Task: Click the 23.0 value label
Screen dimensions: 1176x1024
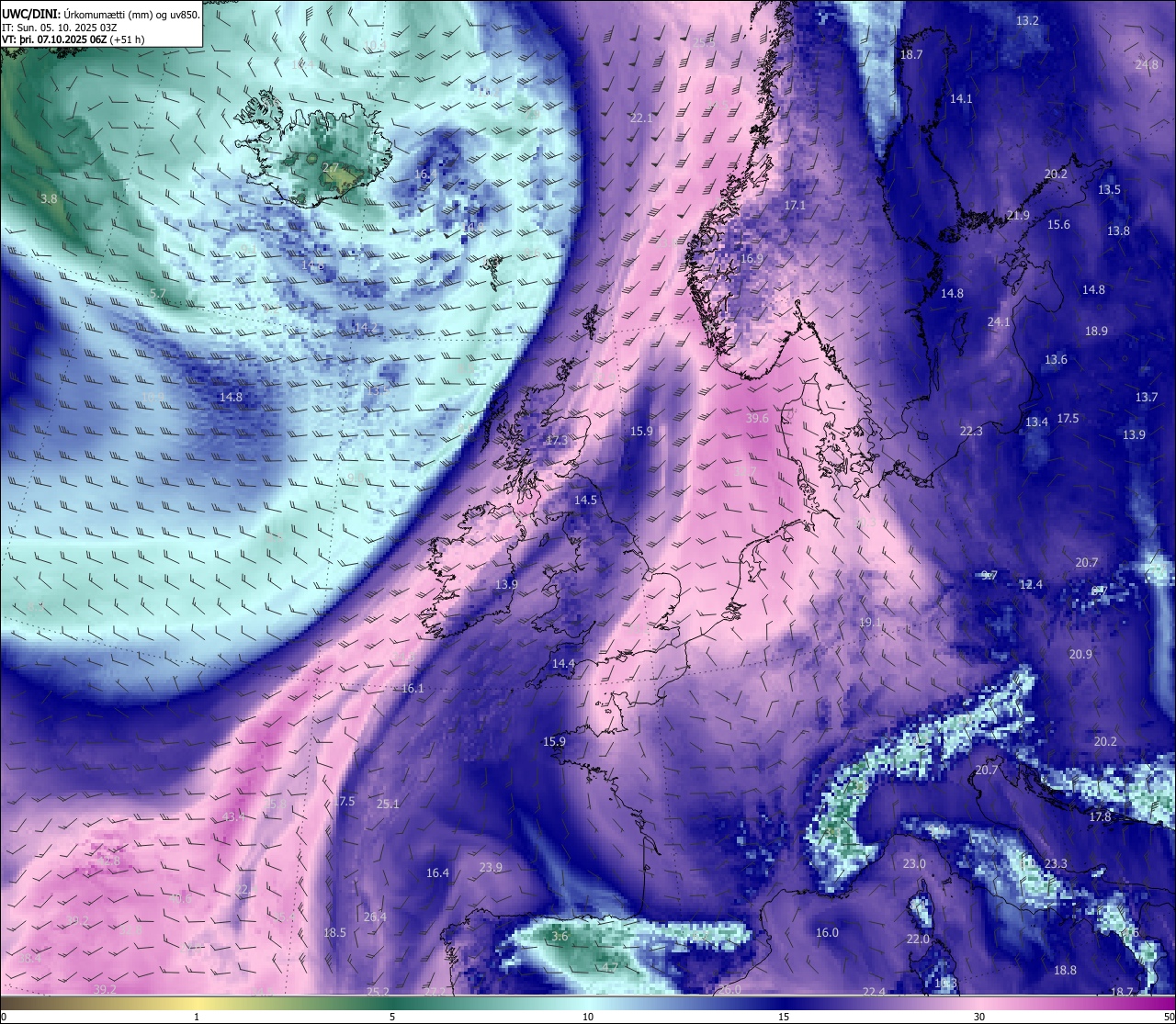Action: point(914,863)
